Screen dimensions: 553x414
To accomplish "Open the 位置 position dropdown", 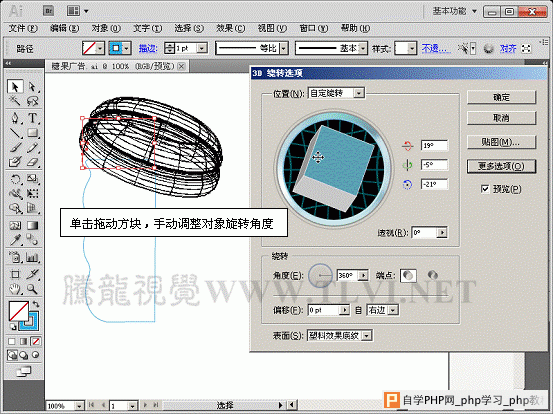I will coord(336,93).
